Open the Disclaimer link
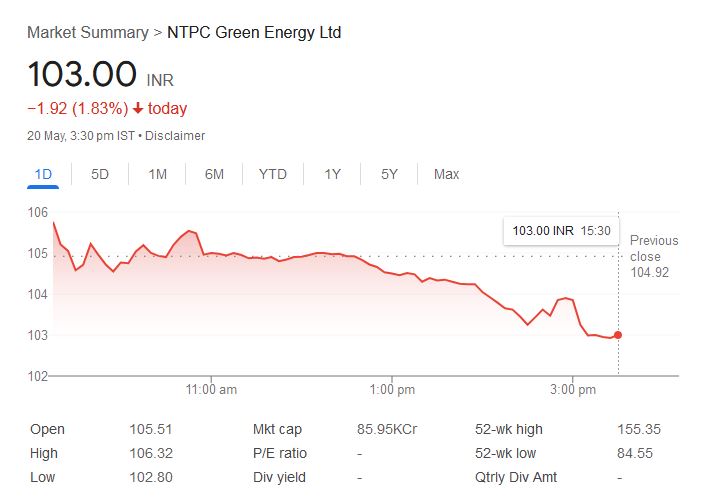The height and width of the screenshot is (502, 706). point(175,135)
